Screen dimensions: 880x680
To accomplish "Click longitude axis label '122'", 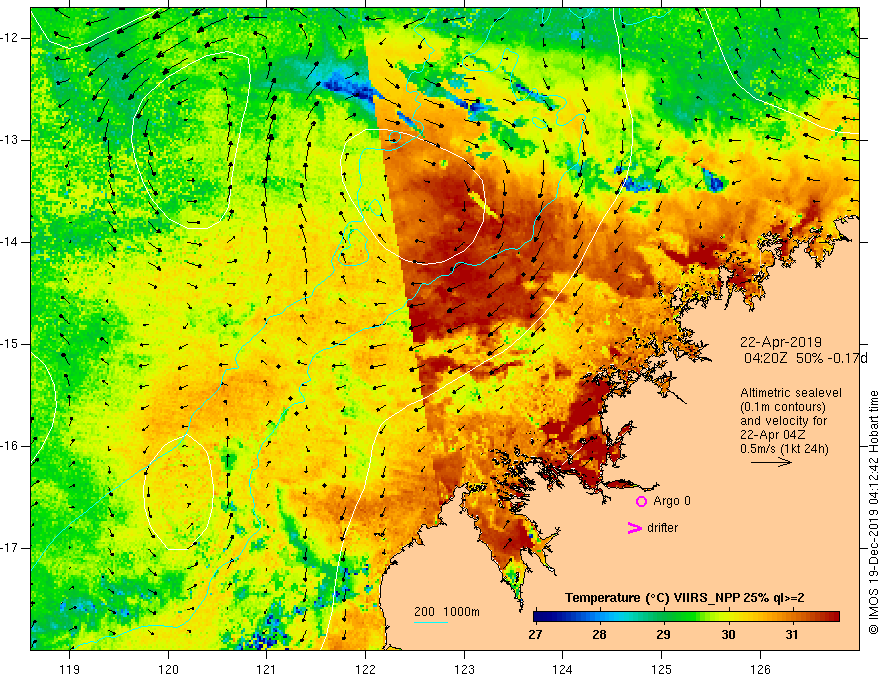I will coord(365,669).
